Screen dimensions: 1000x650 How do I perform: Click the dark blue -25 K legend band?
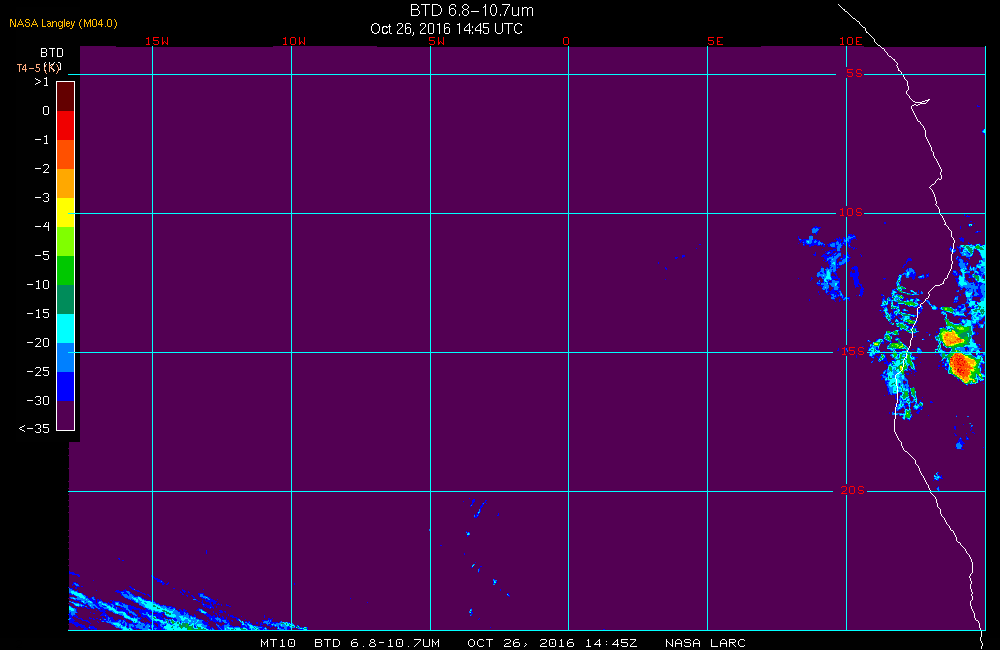66,387
